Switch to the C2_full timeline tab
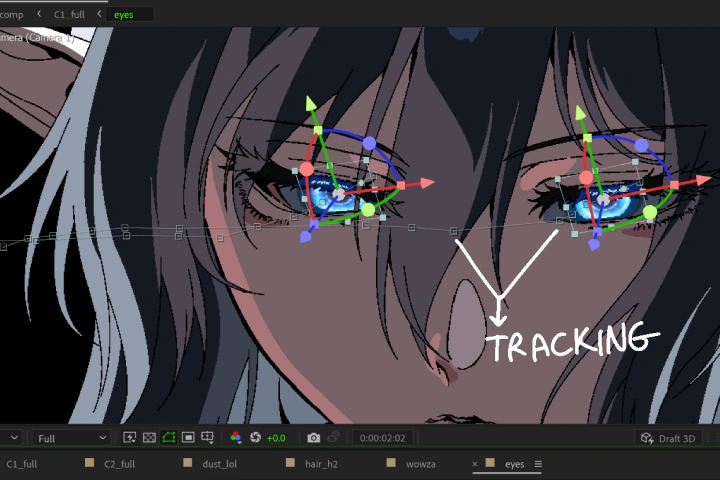720x480 pixels. point(119,464)
